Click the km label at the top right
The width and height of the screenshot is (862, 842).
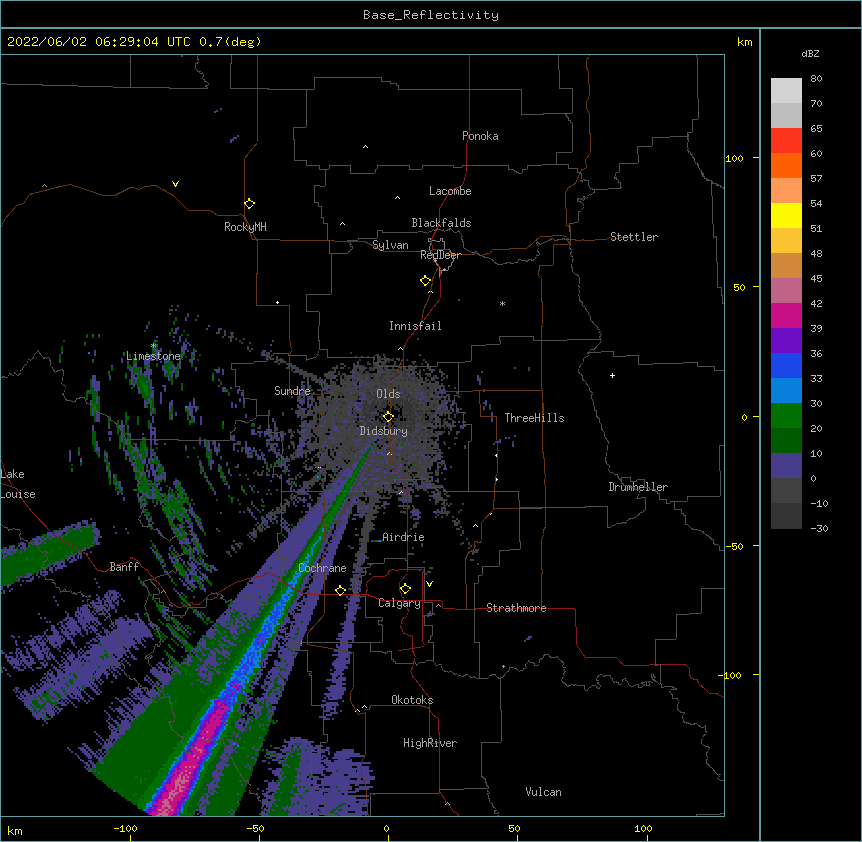coord(745,42)
